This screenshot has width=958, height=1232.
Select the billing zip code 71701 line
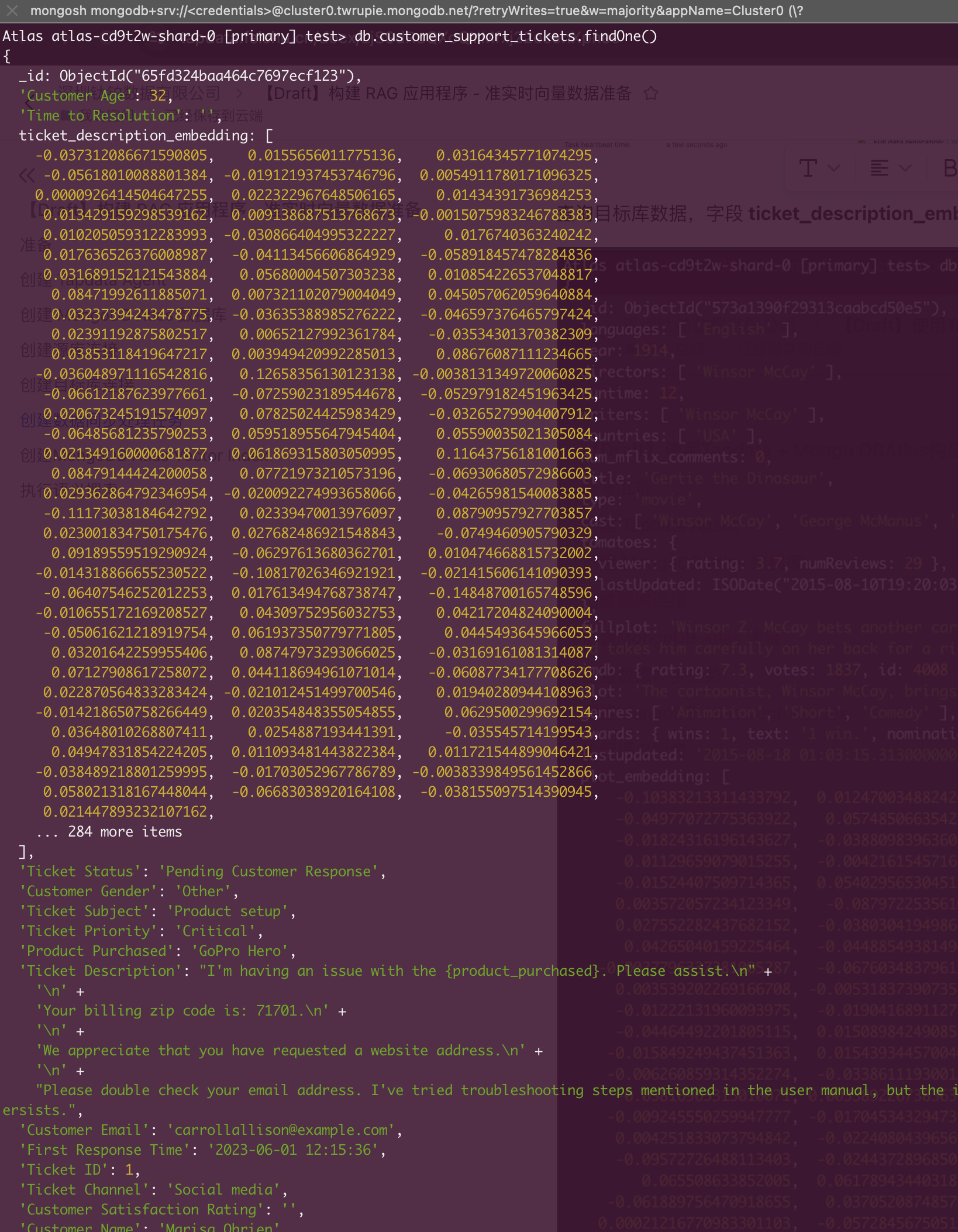coord(182,1011)
